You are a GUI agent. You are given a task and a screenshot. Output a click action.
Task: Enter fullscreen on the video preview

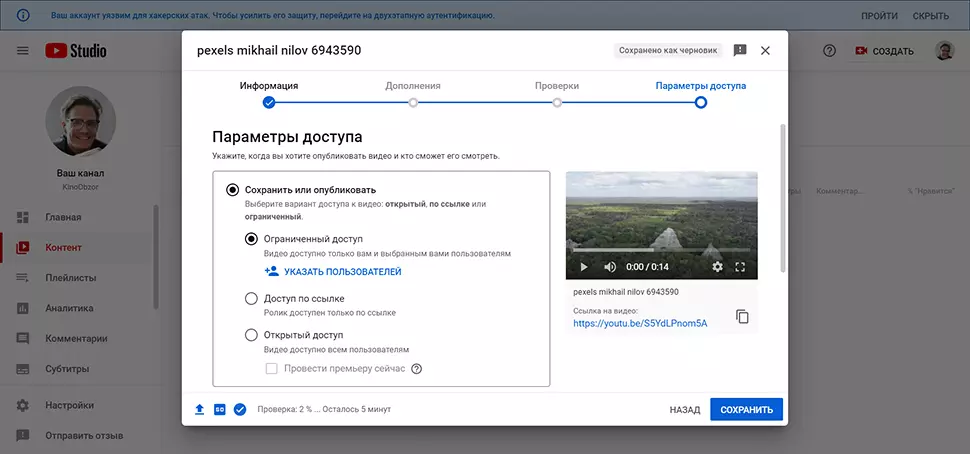(x=741, y=267)
